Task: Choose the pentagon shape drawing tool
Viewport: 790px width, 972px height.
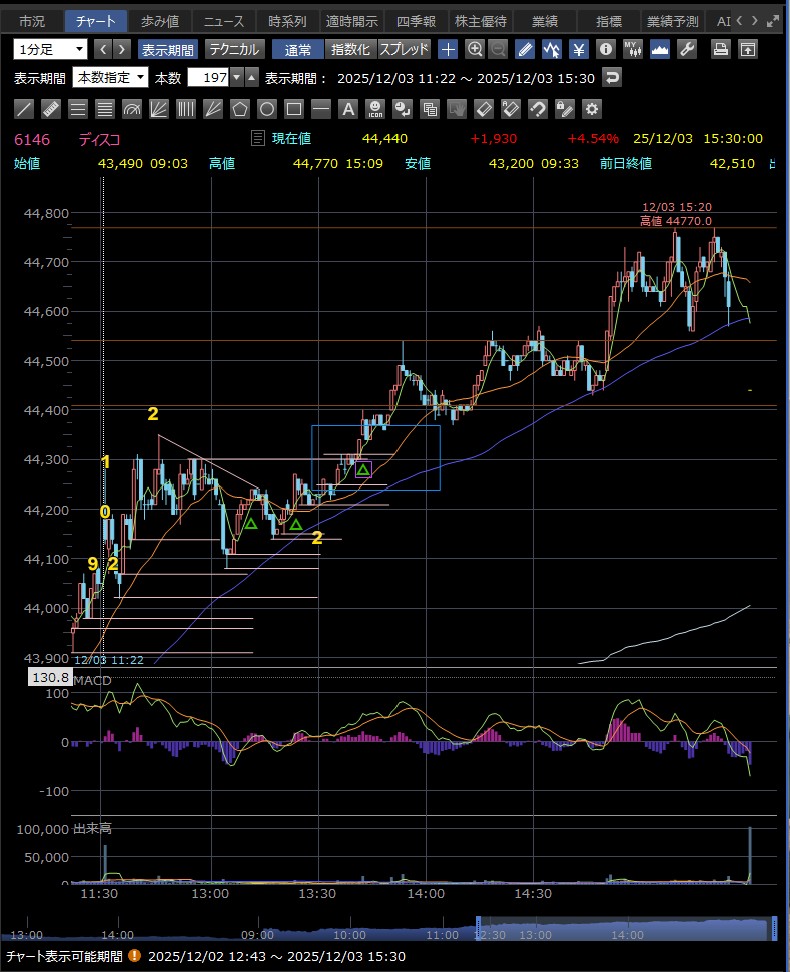Action: (240, 109)
